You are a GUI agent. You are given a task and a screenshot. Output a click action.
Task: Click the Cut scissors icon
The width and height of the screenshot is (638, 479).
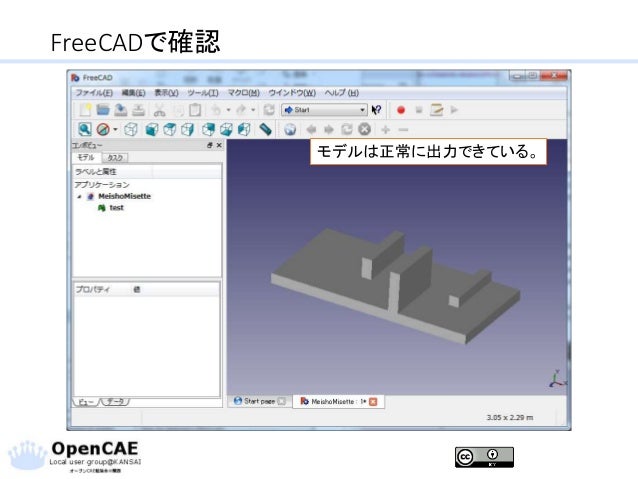pyautogui.click(x=159, y=110)
